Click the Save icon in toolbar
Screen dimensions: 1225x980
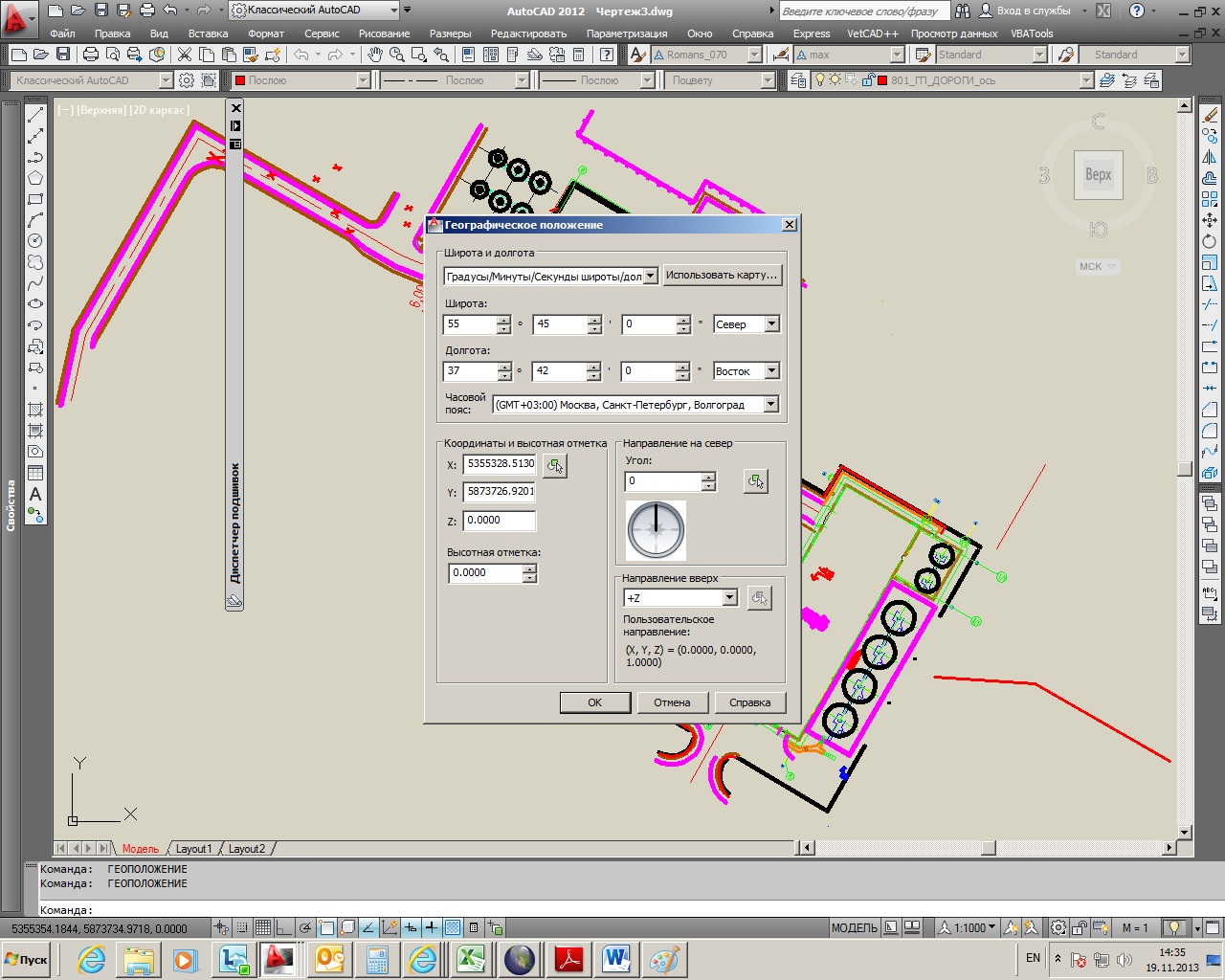pos(63,56)
